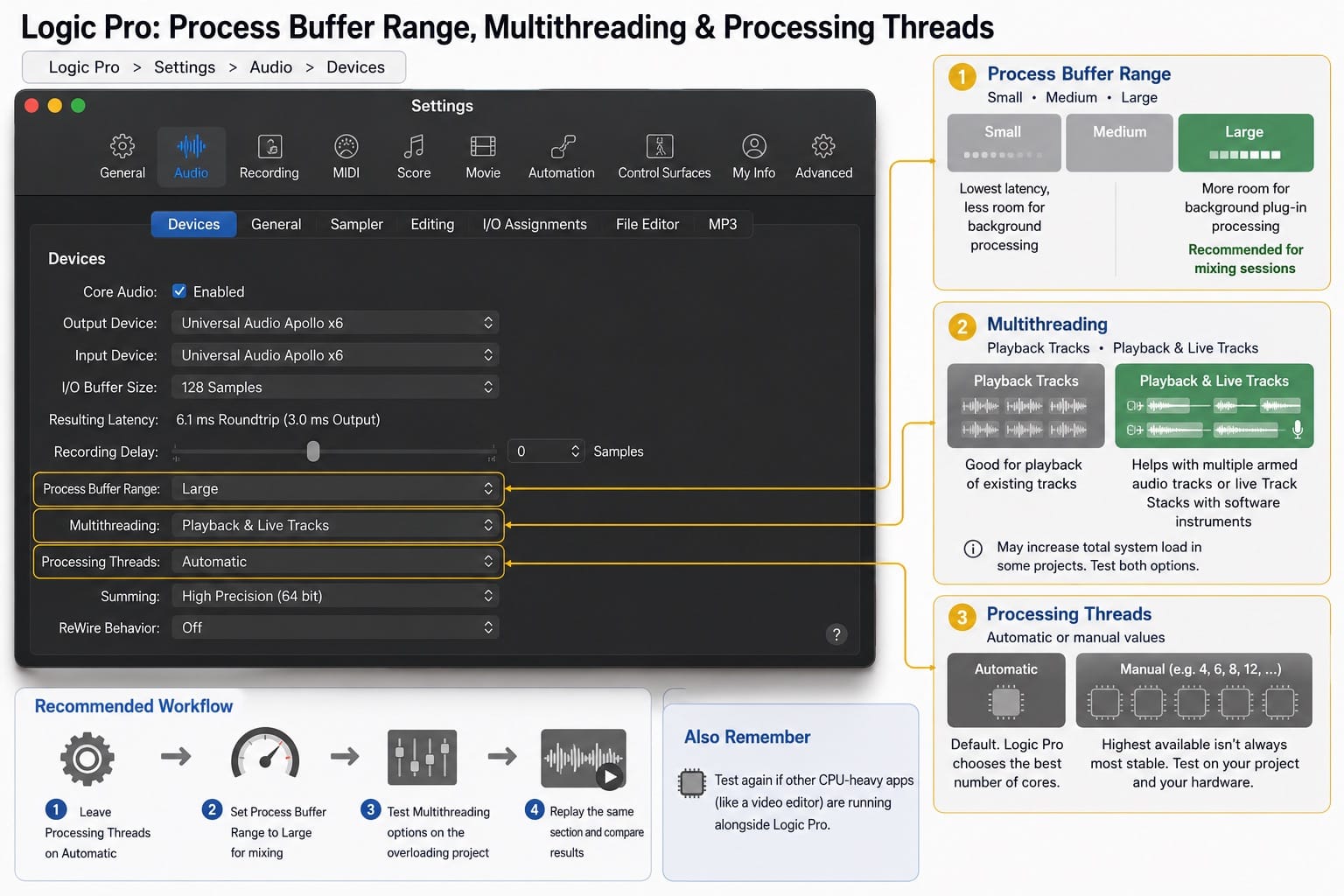The height and width of the screenshot is (896, 1344).
Task: Click the Resulting Latency value text
Action: (x=278, y=419)
